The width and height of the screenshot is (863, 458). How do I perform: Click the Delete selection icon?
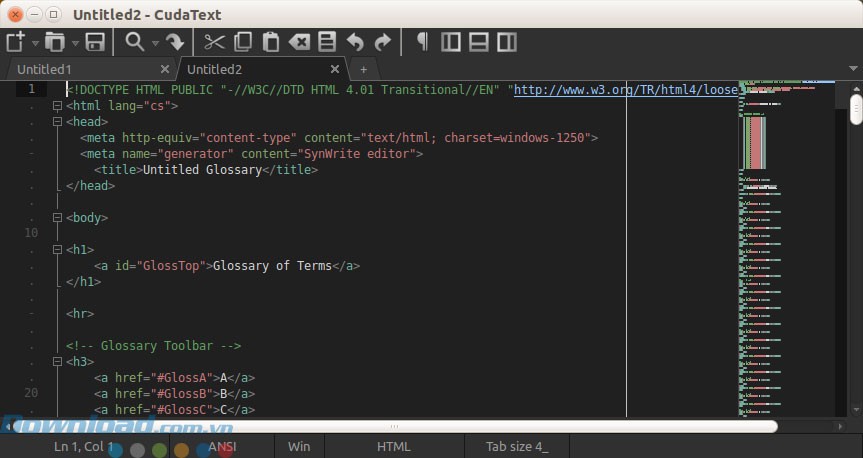(x=299, y=42)
